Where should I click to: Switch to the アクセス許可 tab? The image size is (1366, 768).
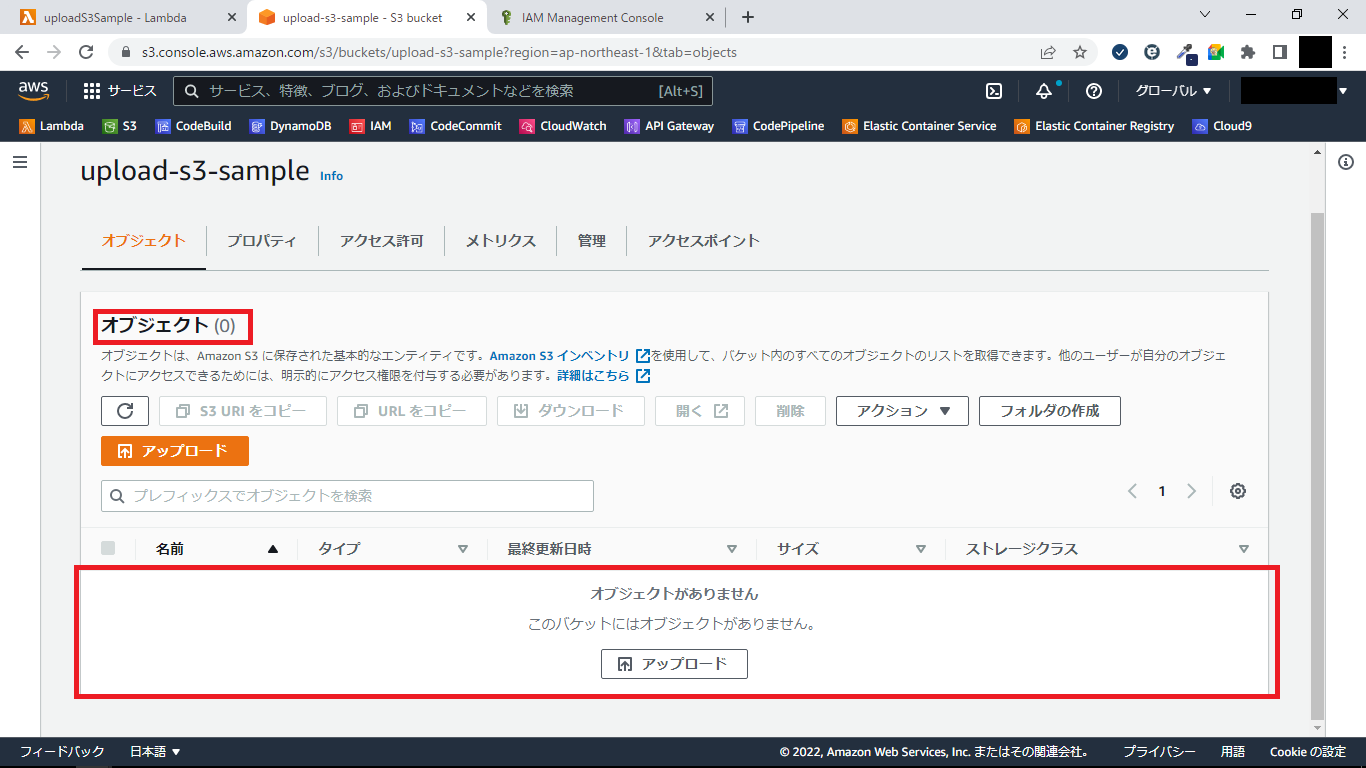381,241
